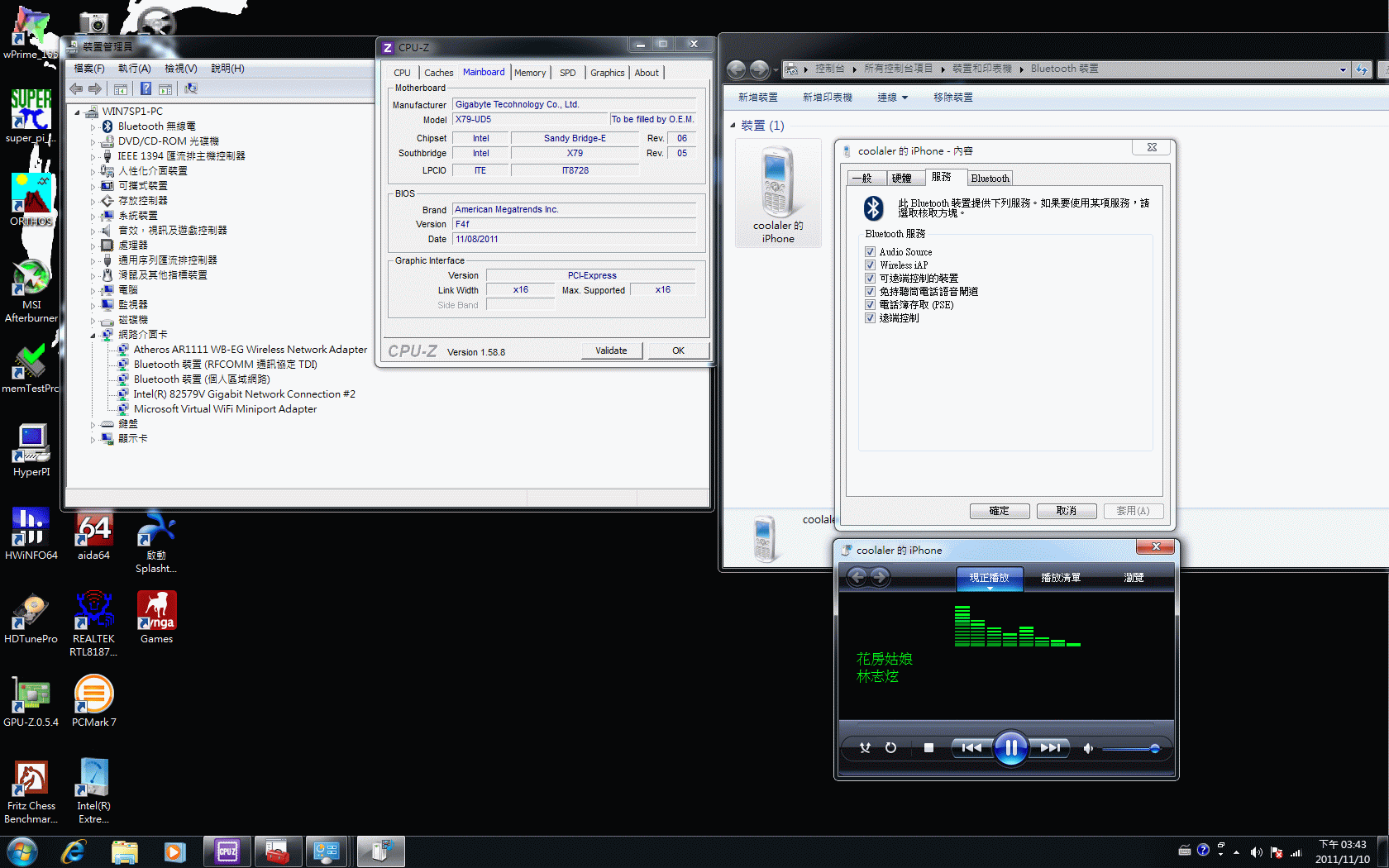Launch the Splashtop desktop shortcut
The width and height of the screenshot is (1389, 868).
(x=156, y=541)
